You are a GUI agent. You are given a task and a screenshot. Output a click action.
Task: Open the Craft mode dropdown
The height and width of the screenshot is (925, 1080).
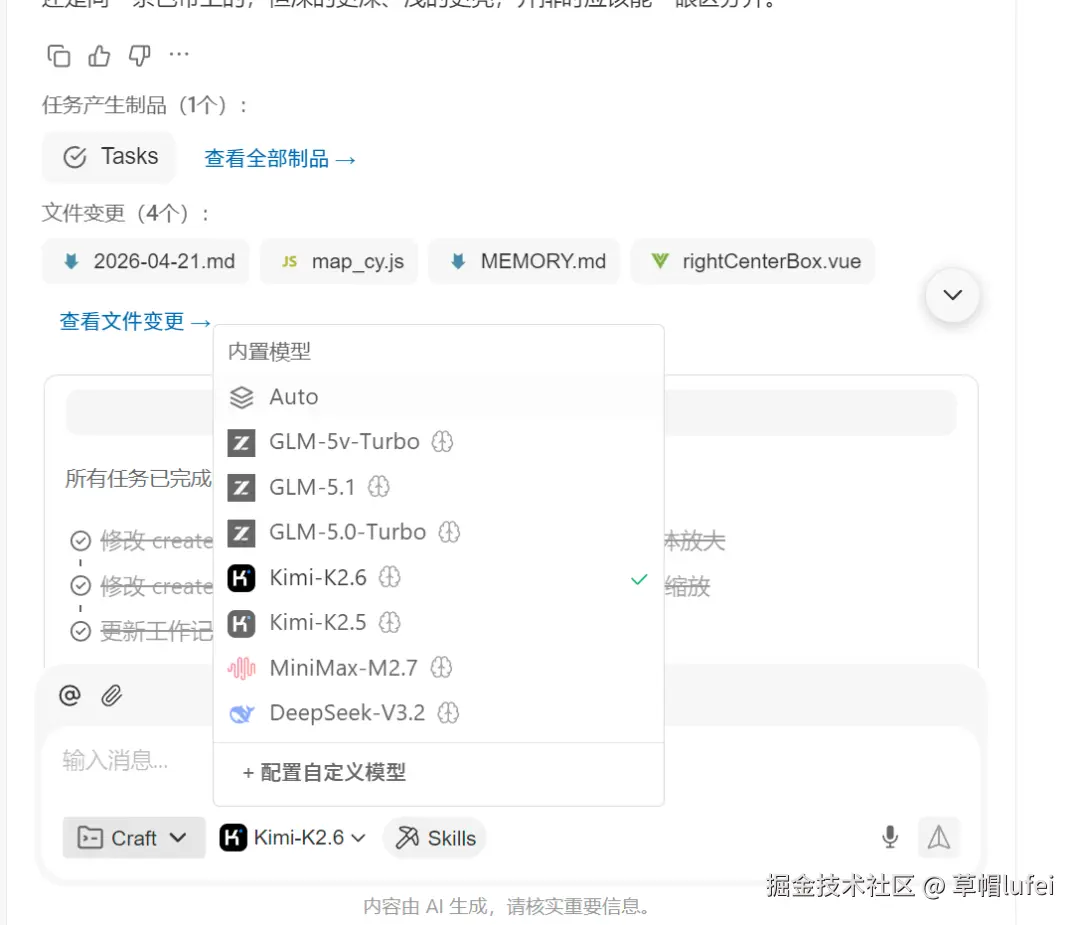(134, 838)
